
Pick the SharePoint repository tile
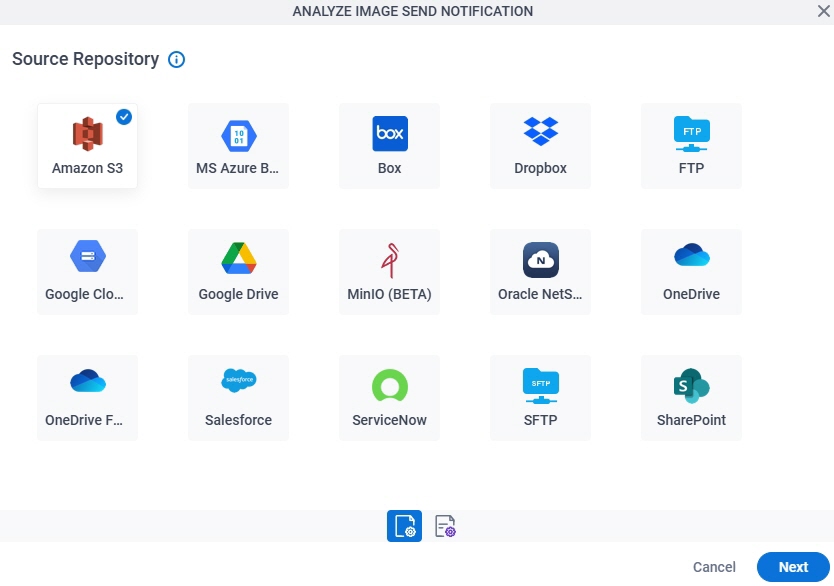click(691, 398)
